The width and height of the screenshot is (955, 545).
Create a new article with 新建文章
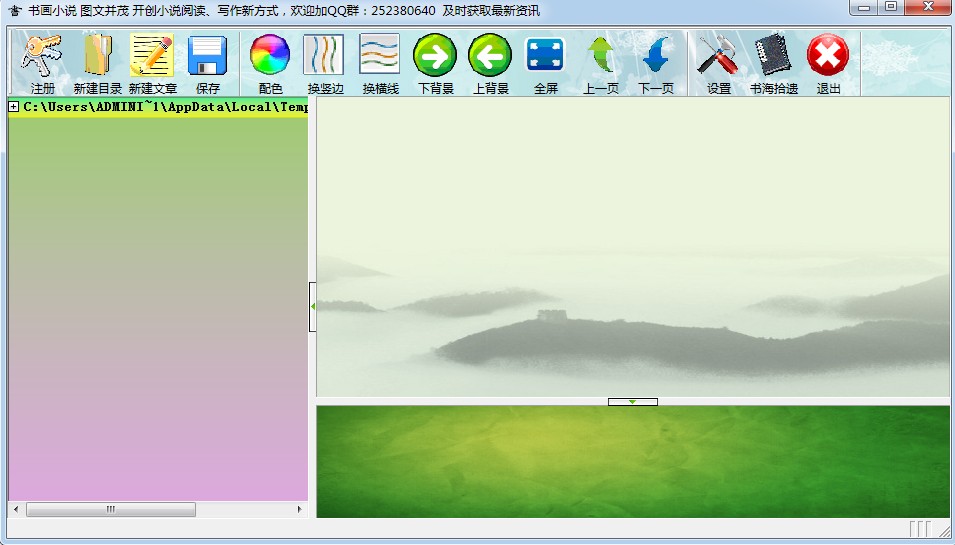pyautogui.click(x=152, y=63)
